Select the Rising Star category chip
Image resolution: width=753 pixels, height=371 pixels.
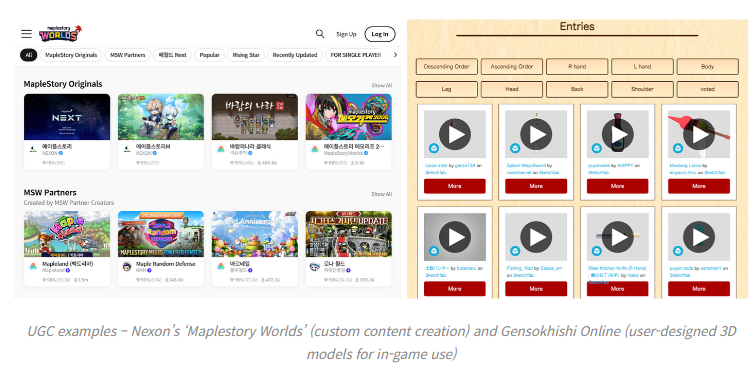246,55
